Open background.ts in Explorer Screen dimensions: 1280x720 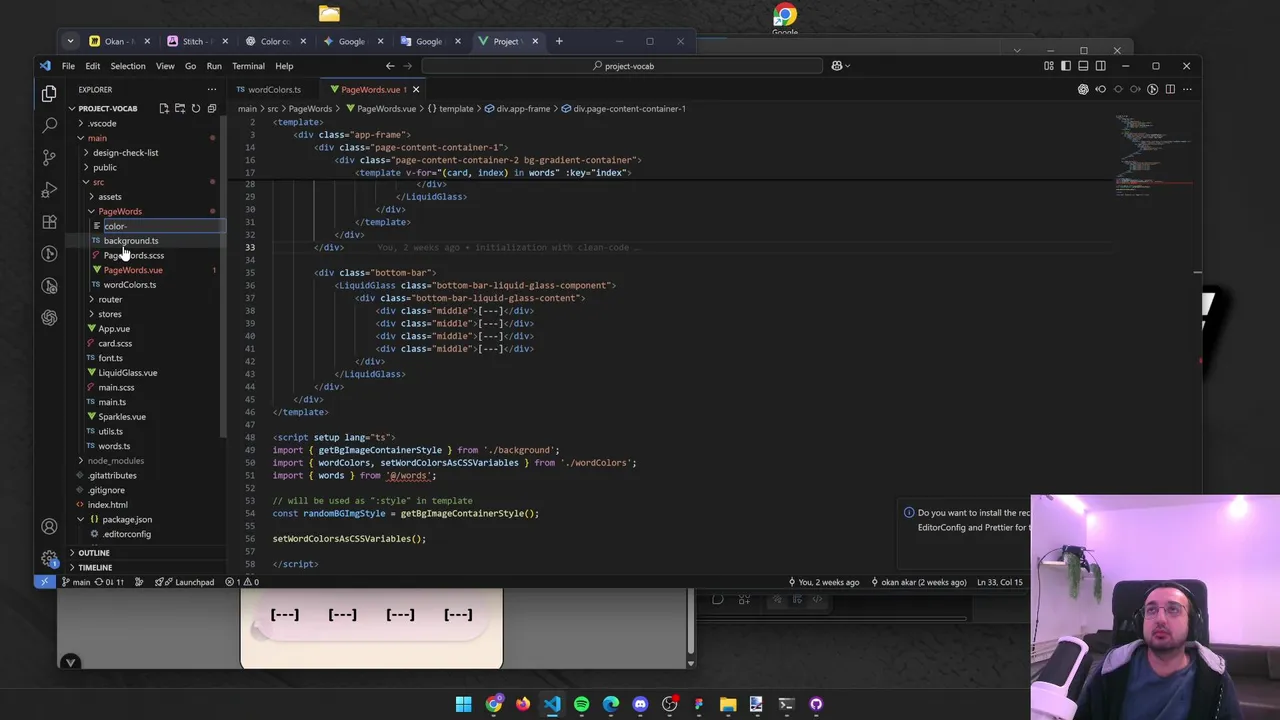131,241
